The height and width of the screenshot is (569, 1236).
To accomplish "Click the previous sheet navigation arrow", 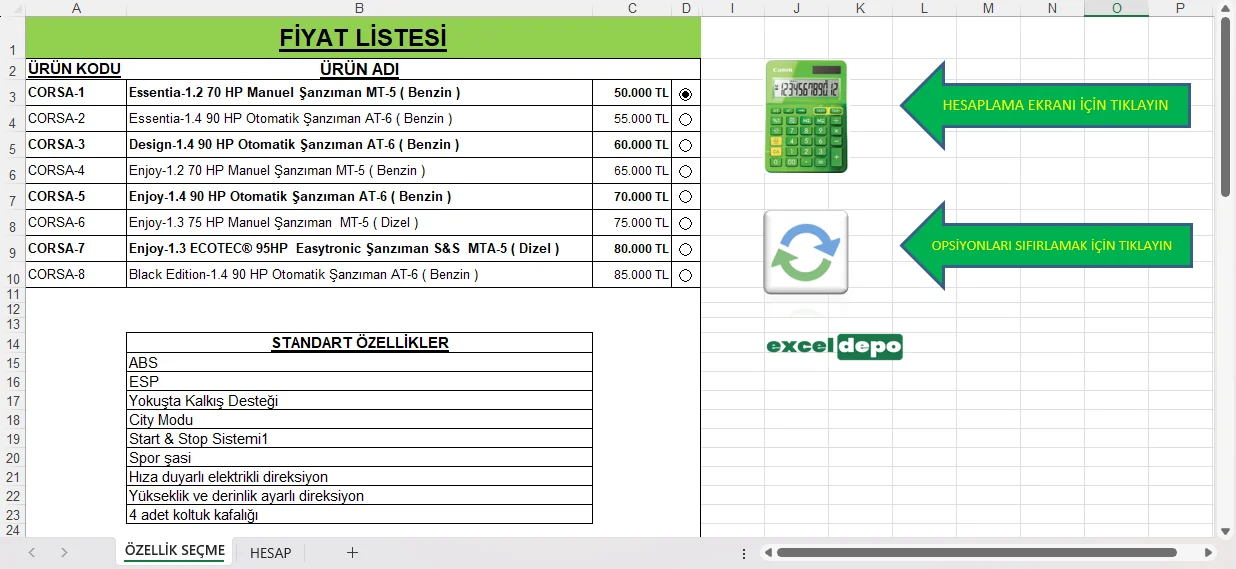I will pos(32,552).
